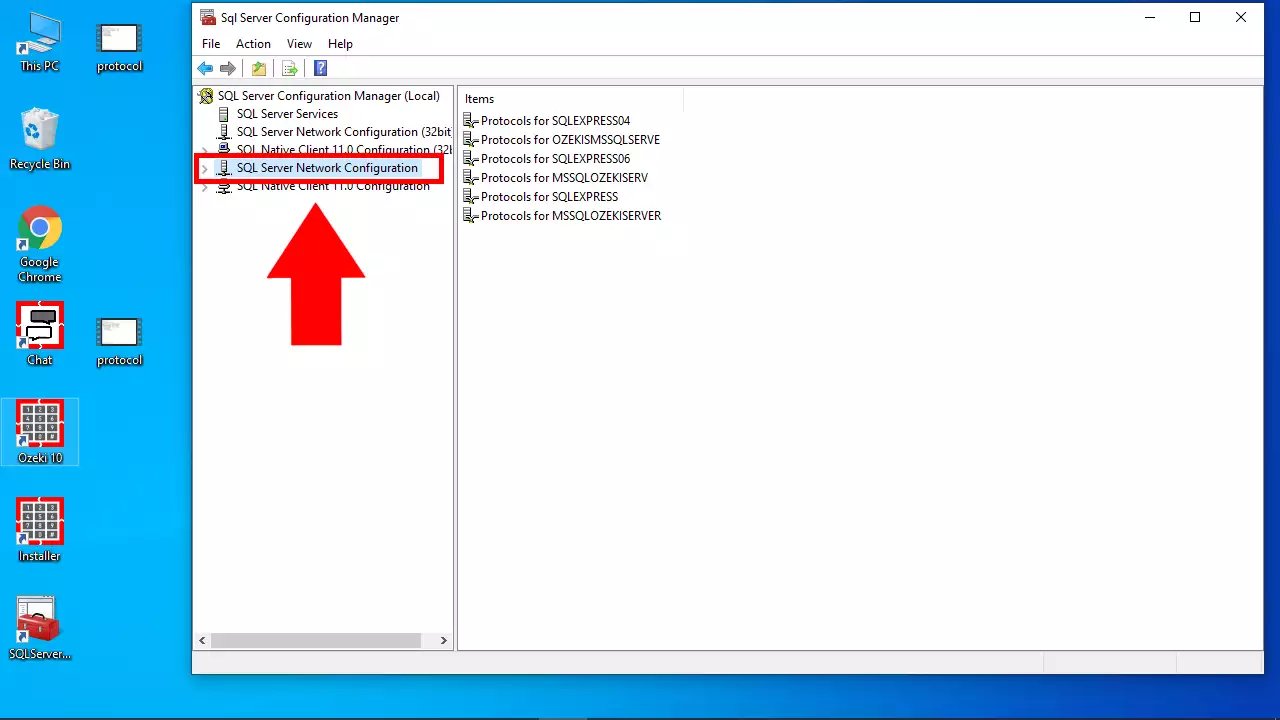Image resolution: width=1280 pixels, height=720 pixels.
Task: Select 'Protocols for SQLEXPRESS' text
Action: [x=549, y=197]
